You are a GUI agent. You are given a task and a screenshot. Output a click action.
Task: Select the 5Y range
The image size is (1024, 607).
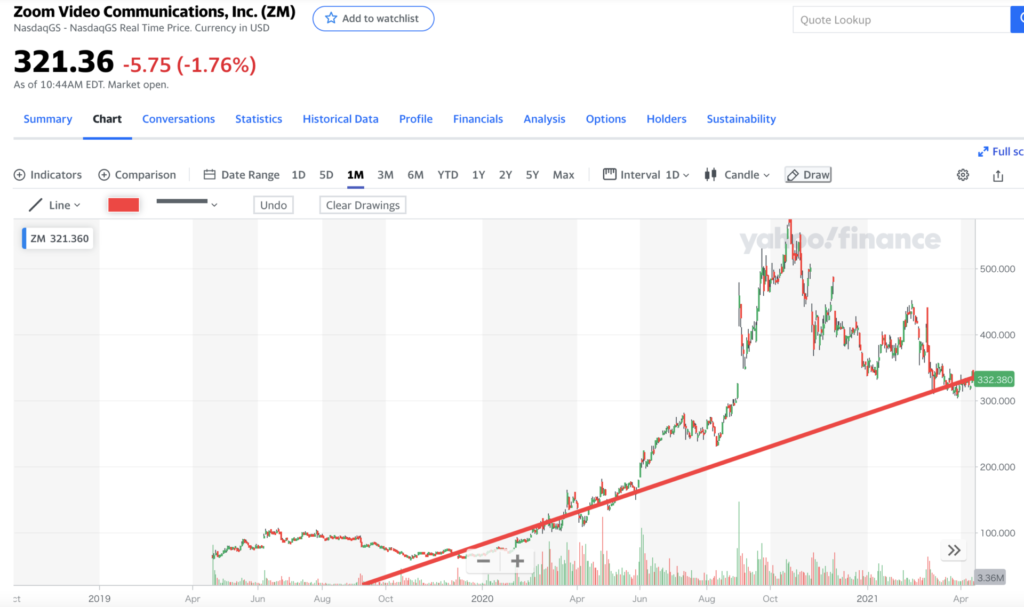click(x=532, y=175)
